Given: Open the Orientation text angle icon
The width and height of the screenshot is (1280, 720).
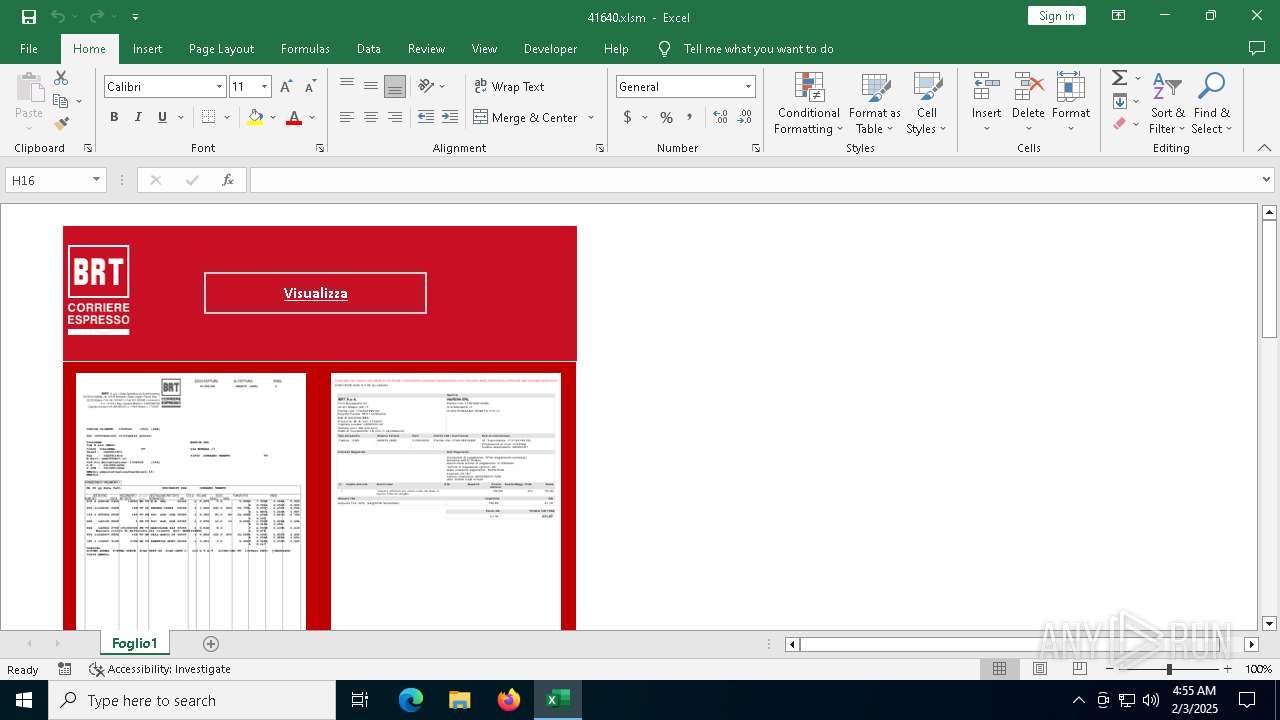Looking at the screenshot, I should pyautogui.click(x=427, y=86).
